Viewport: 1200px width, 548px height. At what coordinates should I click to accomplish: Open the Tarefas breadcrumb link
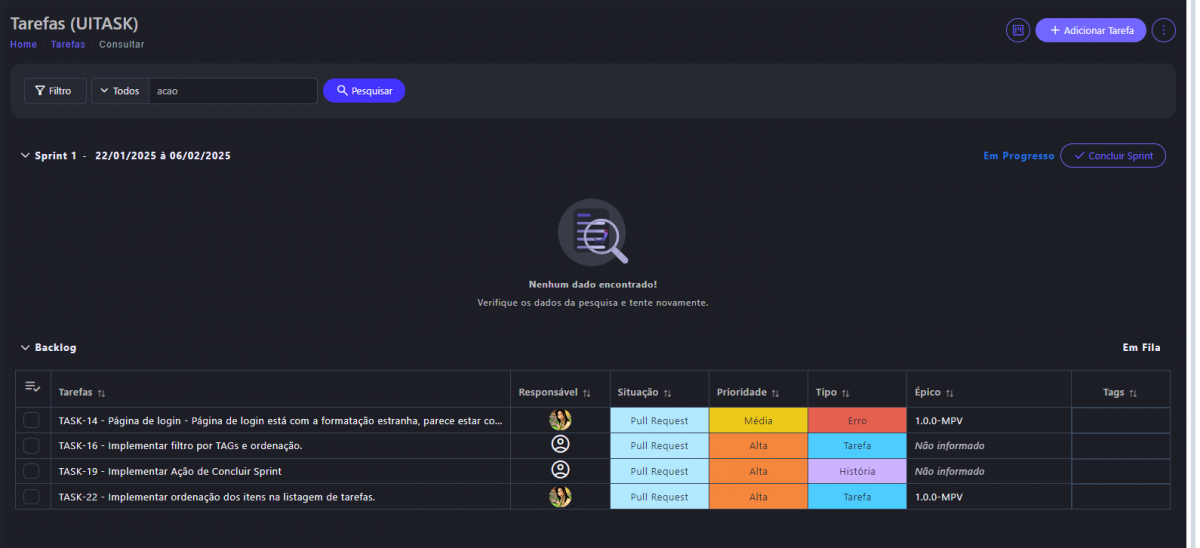pos(68,44)
